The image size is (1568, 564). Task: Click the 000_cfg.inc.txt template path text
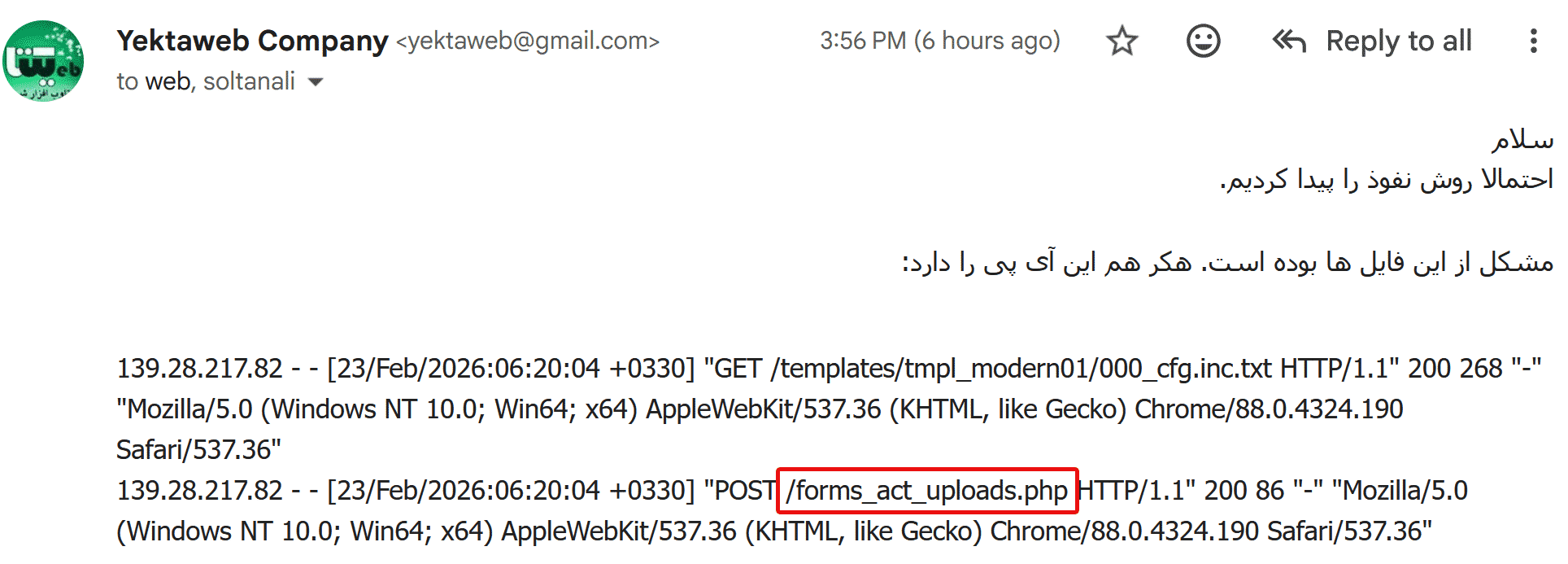click(1021, 369)
